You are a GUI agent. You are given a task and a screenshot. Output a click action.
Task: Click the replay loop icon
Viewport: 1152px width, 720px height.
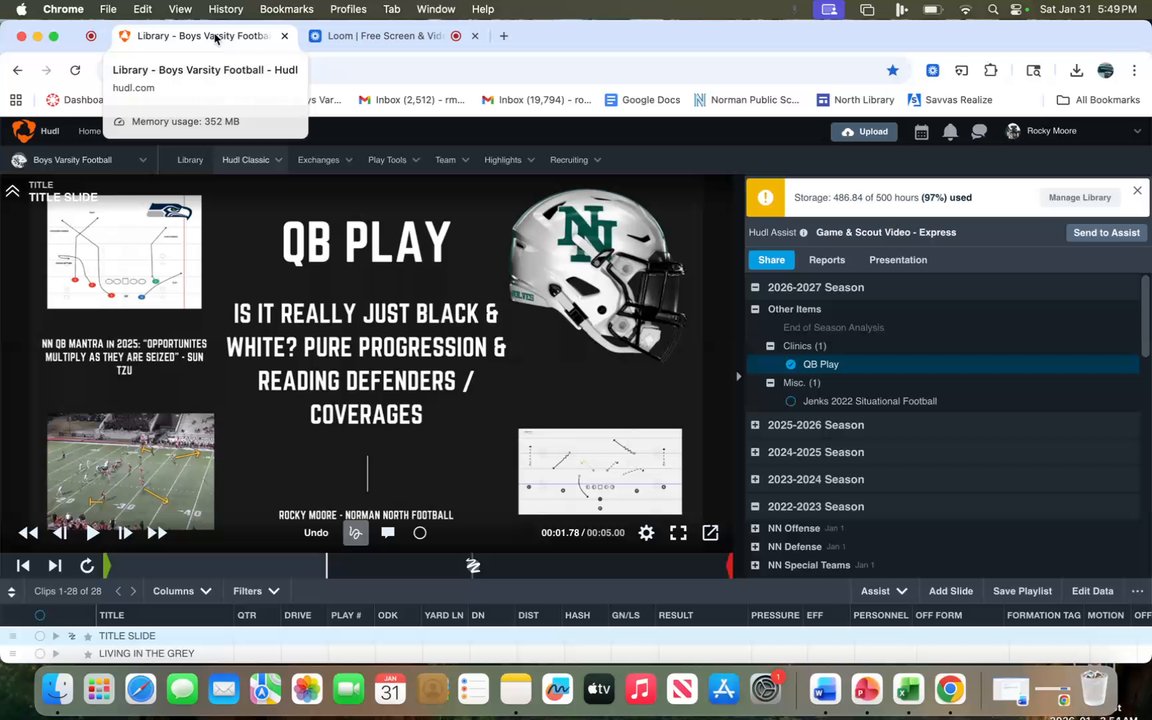tap(87, 566)
